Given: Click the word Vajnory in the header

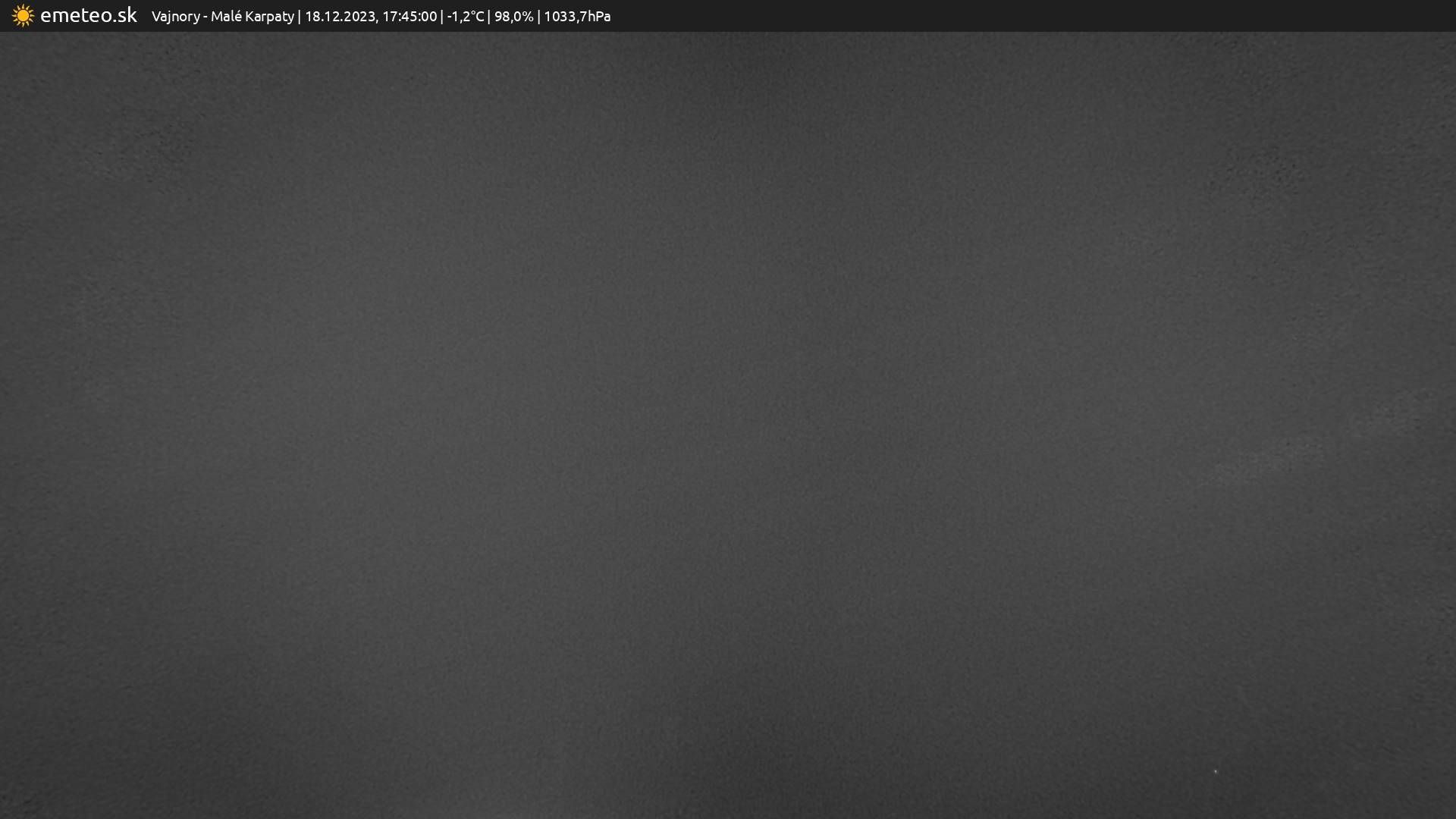Looking at the screenshot, I should pos(175,17).
